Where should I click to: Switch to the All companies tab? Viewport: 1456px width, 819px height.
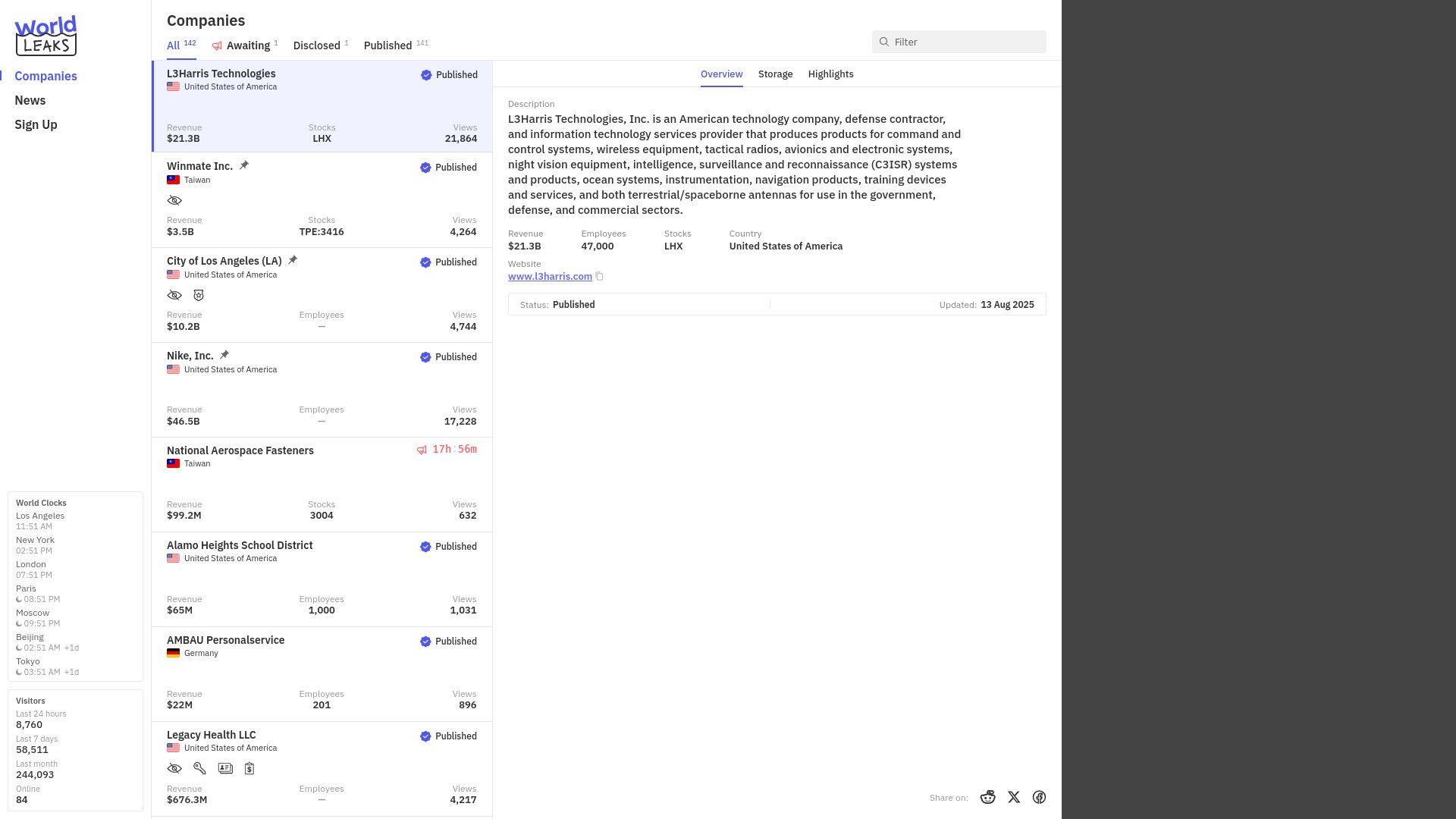181,45
